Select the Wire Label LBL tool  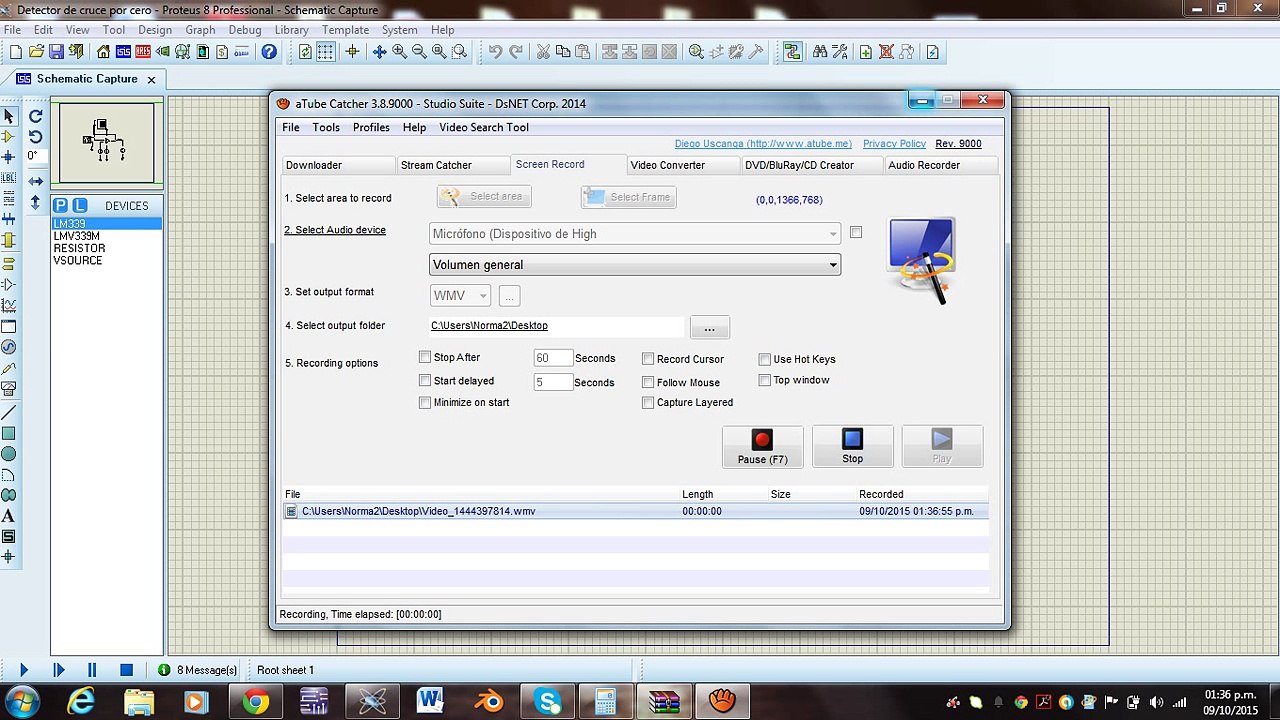coord(9,178)
